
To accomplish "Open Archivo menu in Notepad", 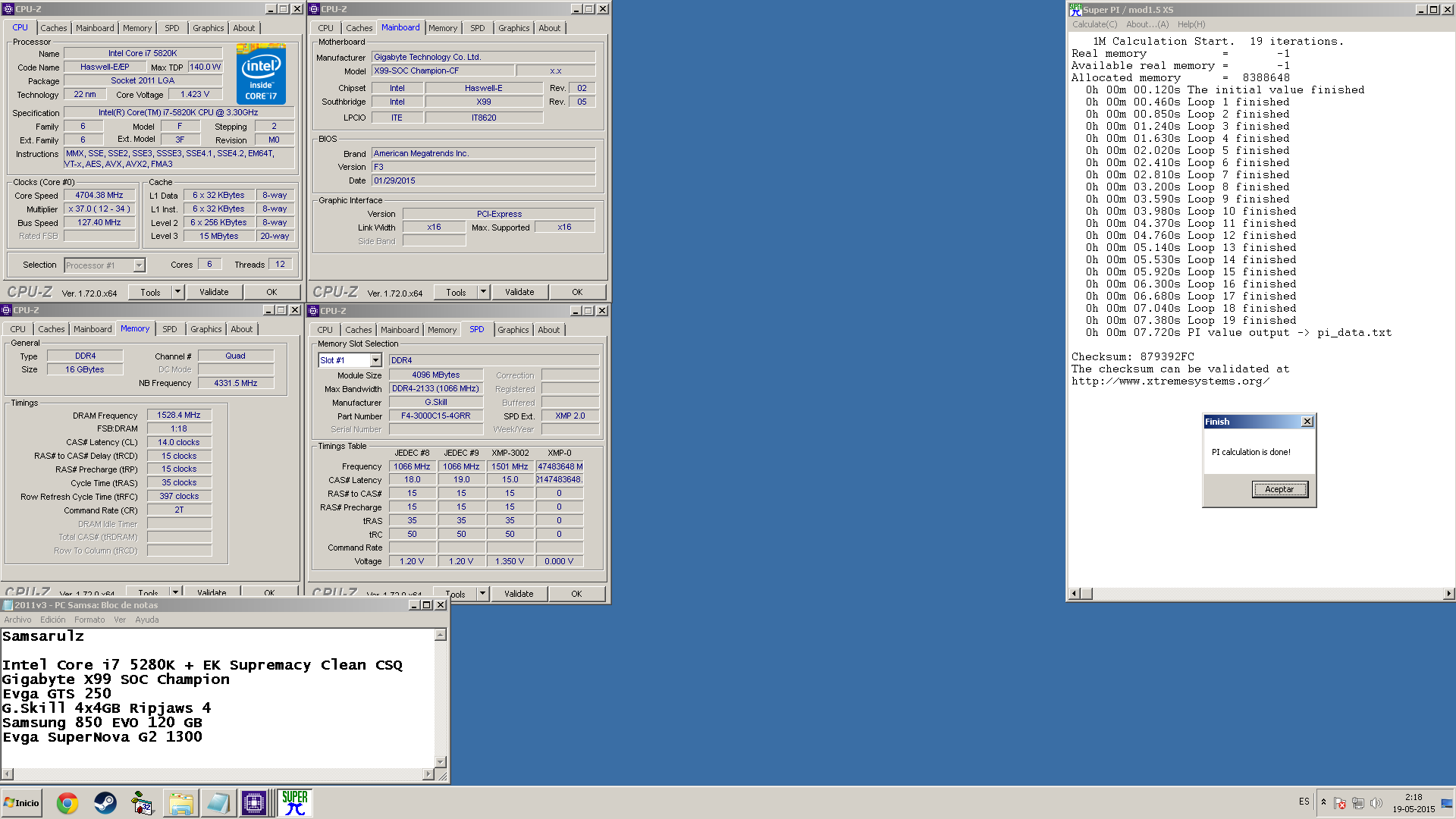I will 17,620.
